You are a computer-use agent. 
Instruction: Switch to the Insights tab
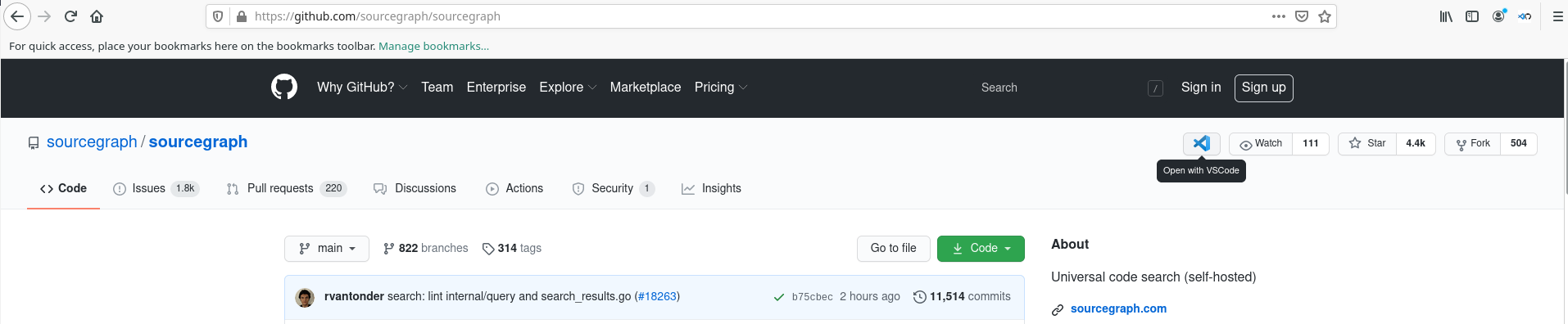click(x=711, y=189)
